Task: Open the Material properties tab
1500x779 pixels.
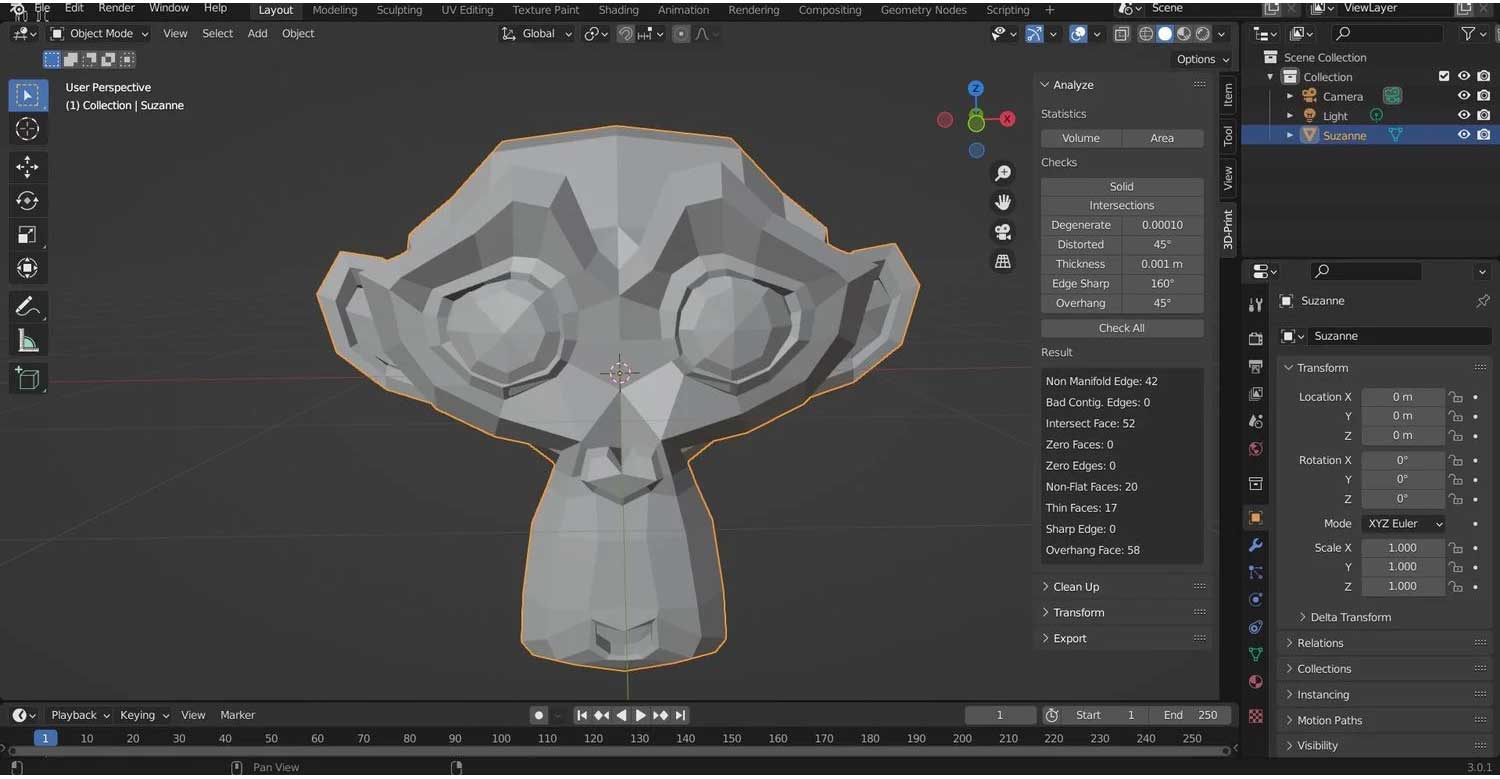Action: [1256, 682]
